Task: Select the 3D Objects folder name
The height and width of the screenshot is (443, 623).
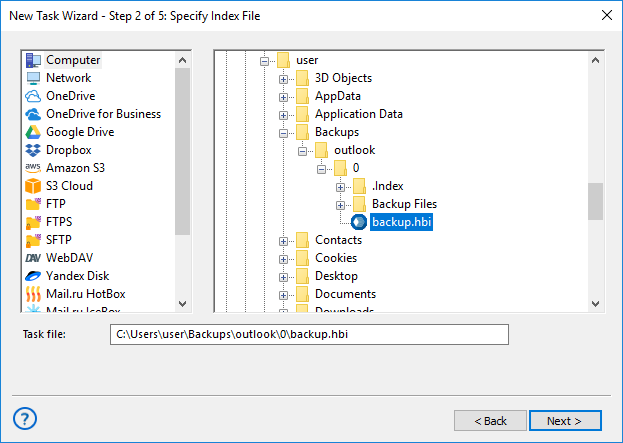Action: 343,78
